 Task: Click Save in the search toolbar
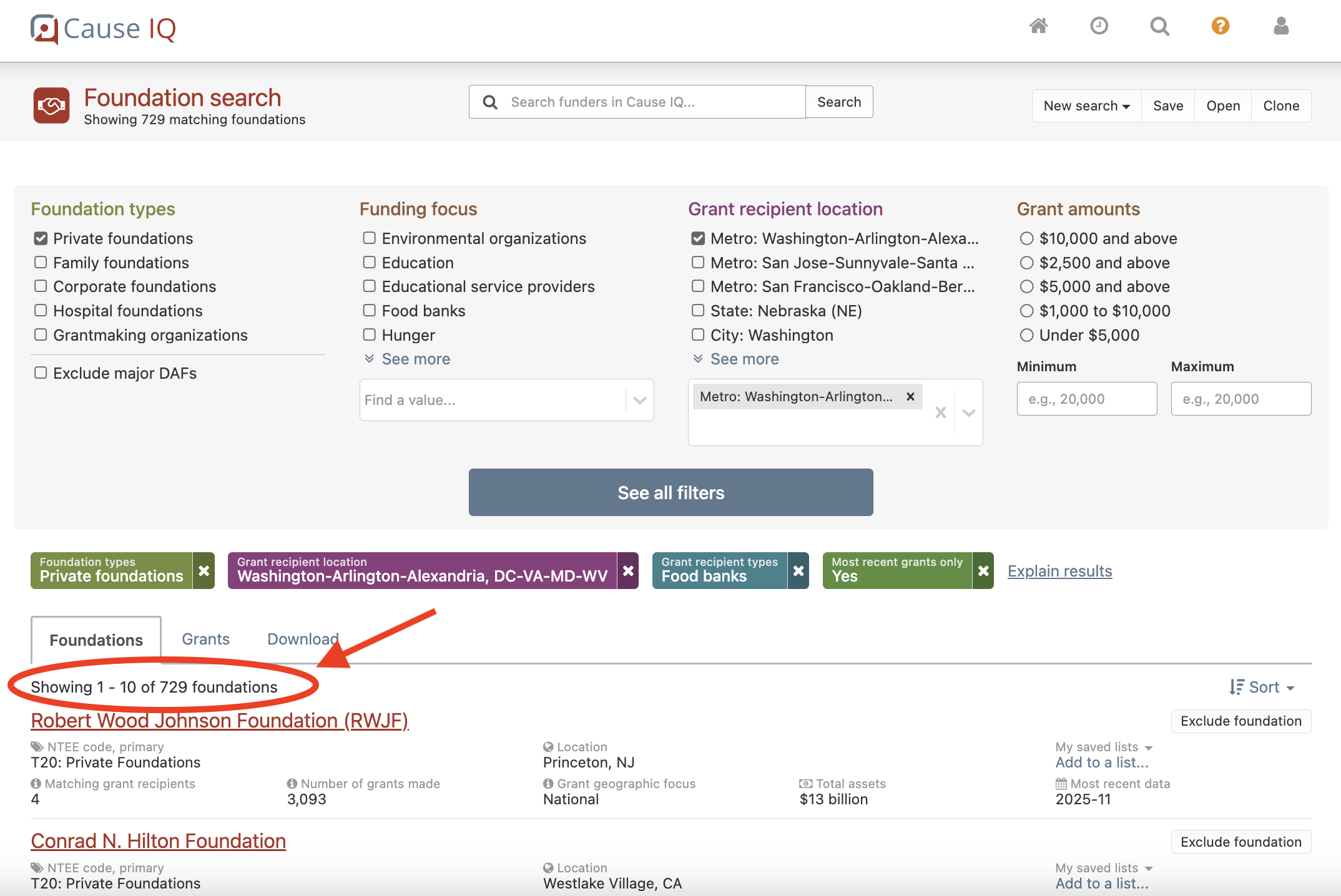click(1167, 106)
